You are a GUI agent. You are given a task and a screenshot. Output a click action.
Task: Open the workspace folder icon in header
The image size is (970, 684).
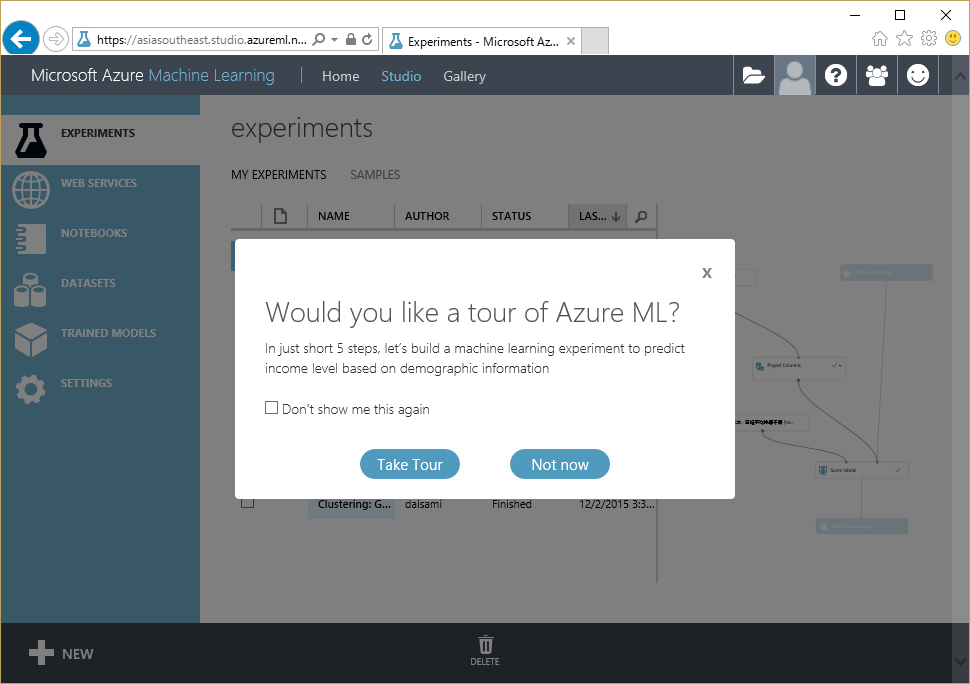coord(753,75)
